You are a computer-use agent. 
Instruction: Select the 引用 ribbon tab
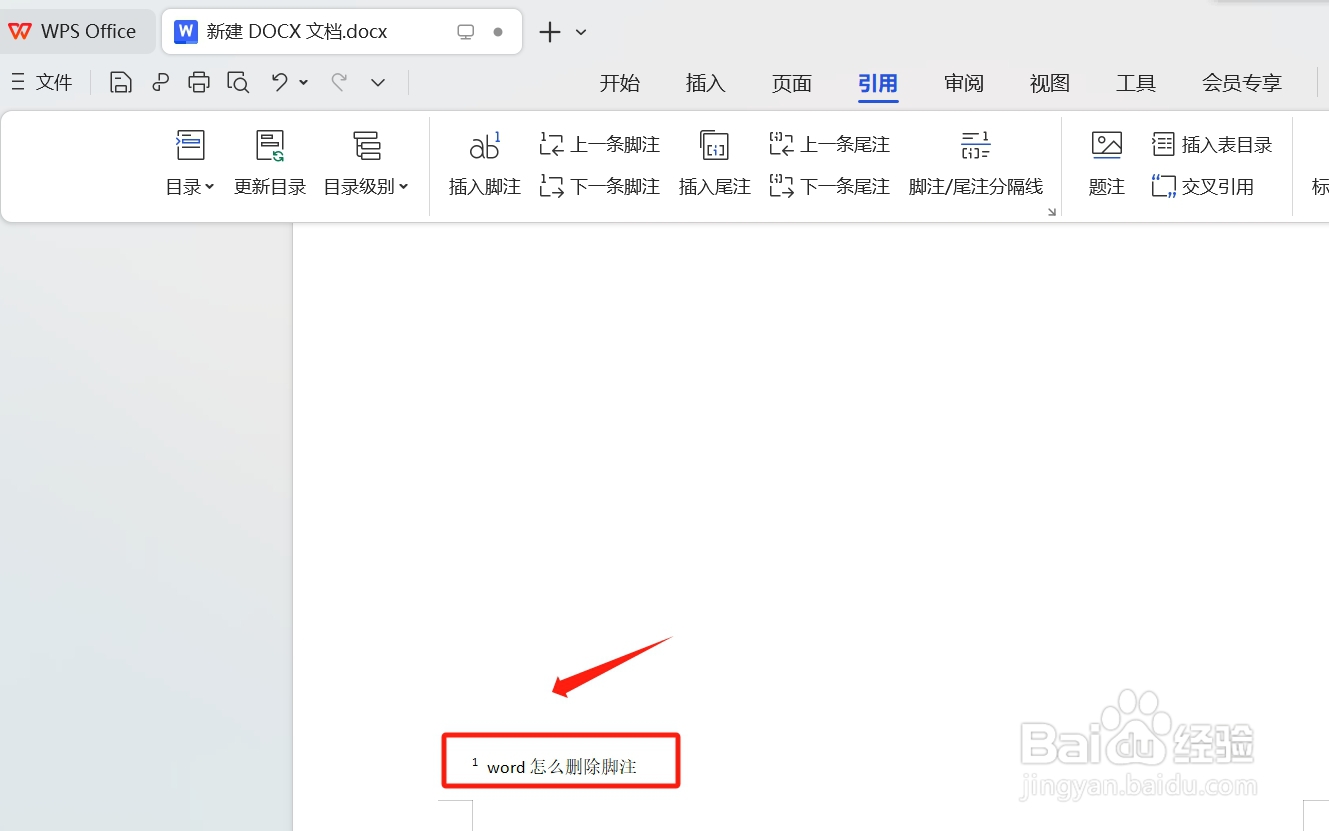click(x=878, y=83)
